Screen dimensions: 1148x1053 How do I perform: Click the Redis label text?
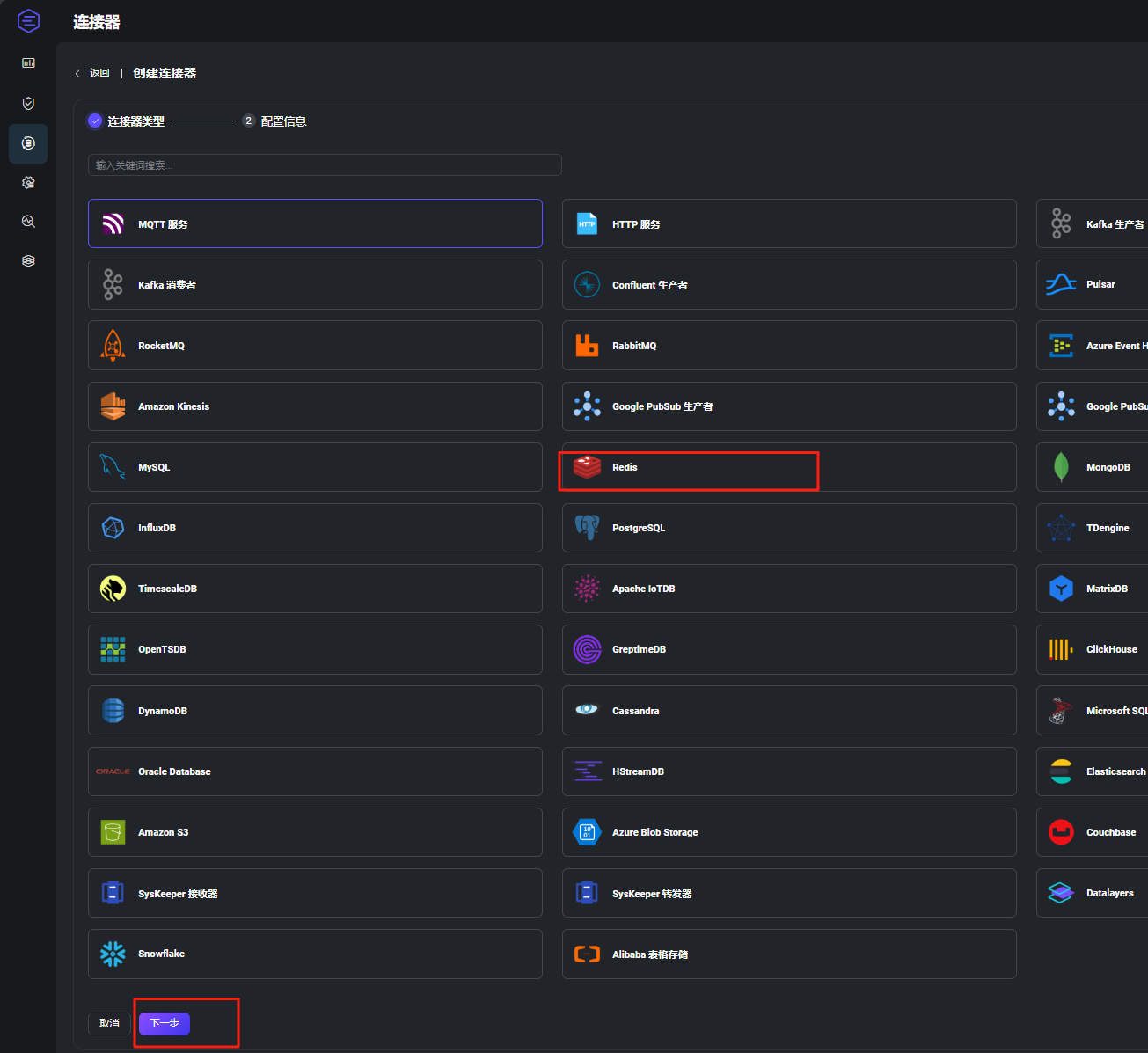point(625,467)
